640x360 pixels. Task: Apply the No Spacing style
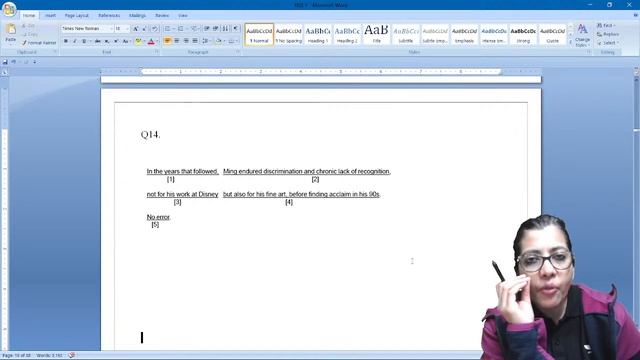click(x=289, y=34)
